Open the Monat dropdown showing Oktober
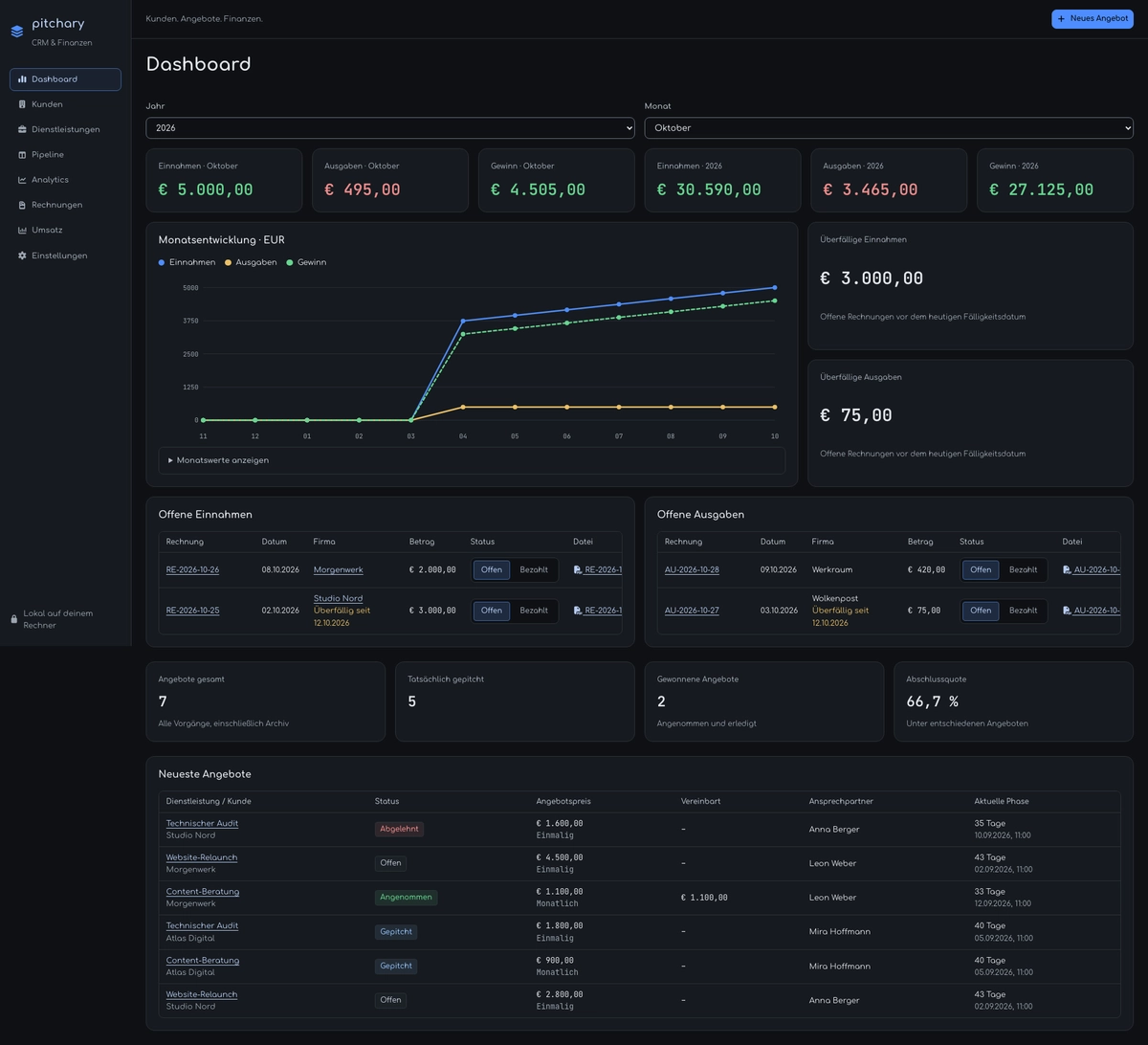This screenshot has height=1045, width=1148. tap(889, 128)
